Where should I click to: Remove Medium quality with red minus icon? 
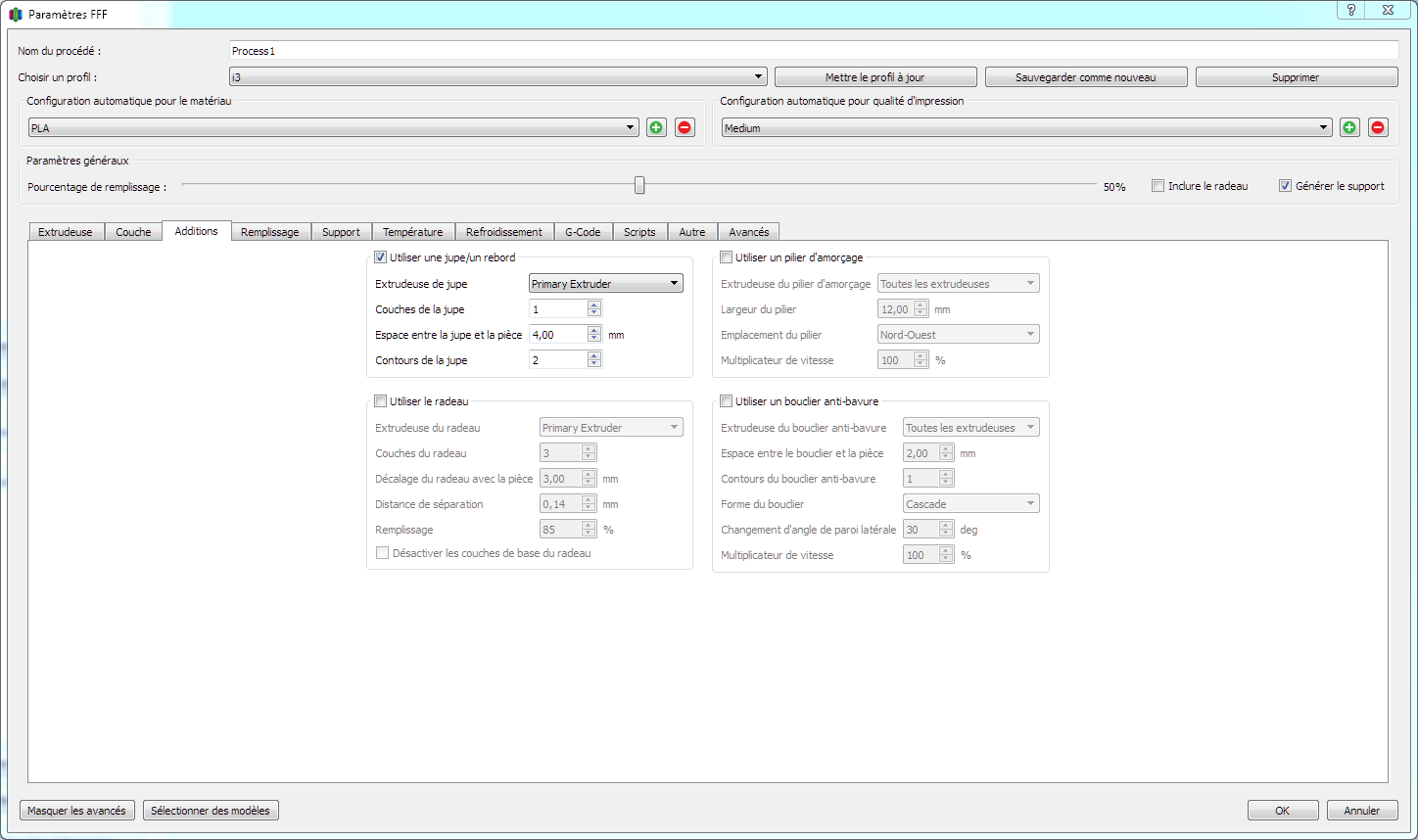pos(1378,127)
